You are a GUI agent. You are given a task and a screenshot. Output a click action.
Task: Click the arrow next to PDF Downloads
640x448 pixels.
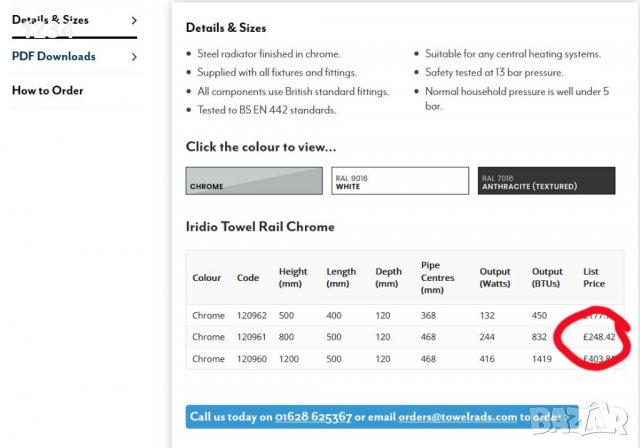(x=134, y=56)
